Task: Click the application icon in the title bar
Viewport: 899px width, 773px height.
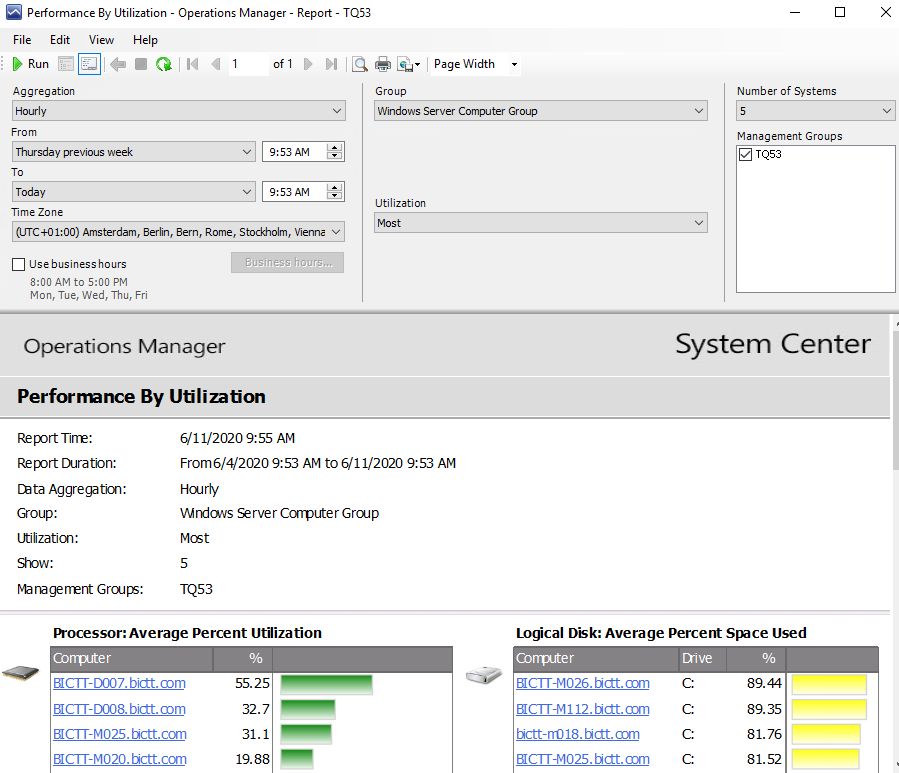Action: [14, 12]
